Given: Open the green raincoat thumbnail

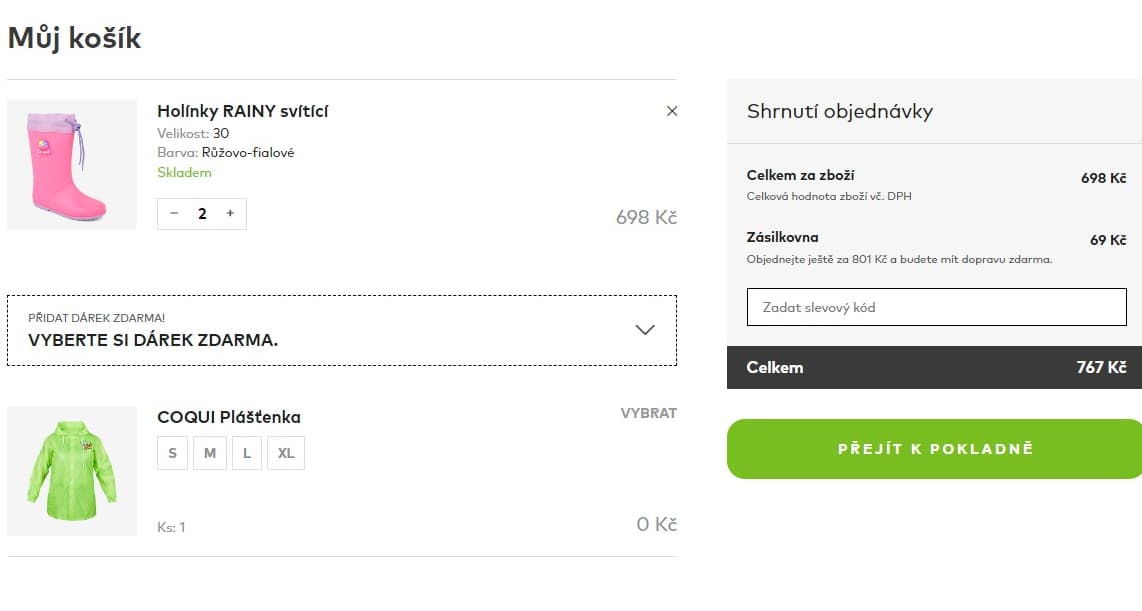Looking at the screenshot, I should [72, 471].
